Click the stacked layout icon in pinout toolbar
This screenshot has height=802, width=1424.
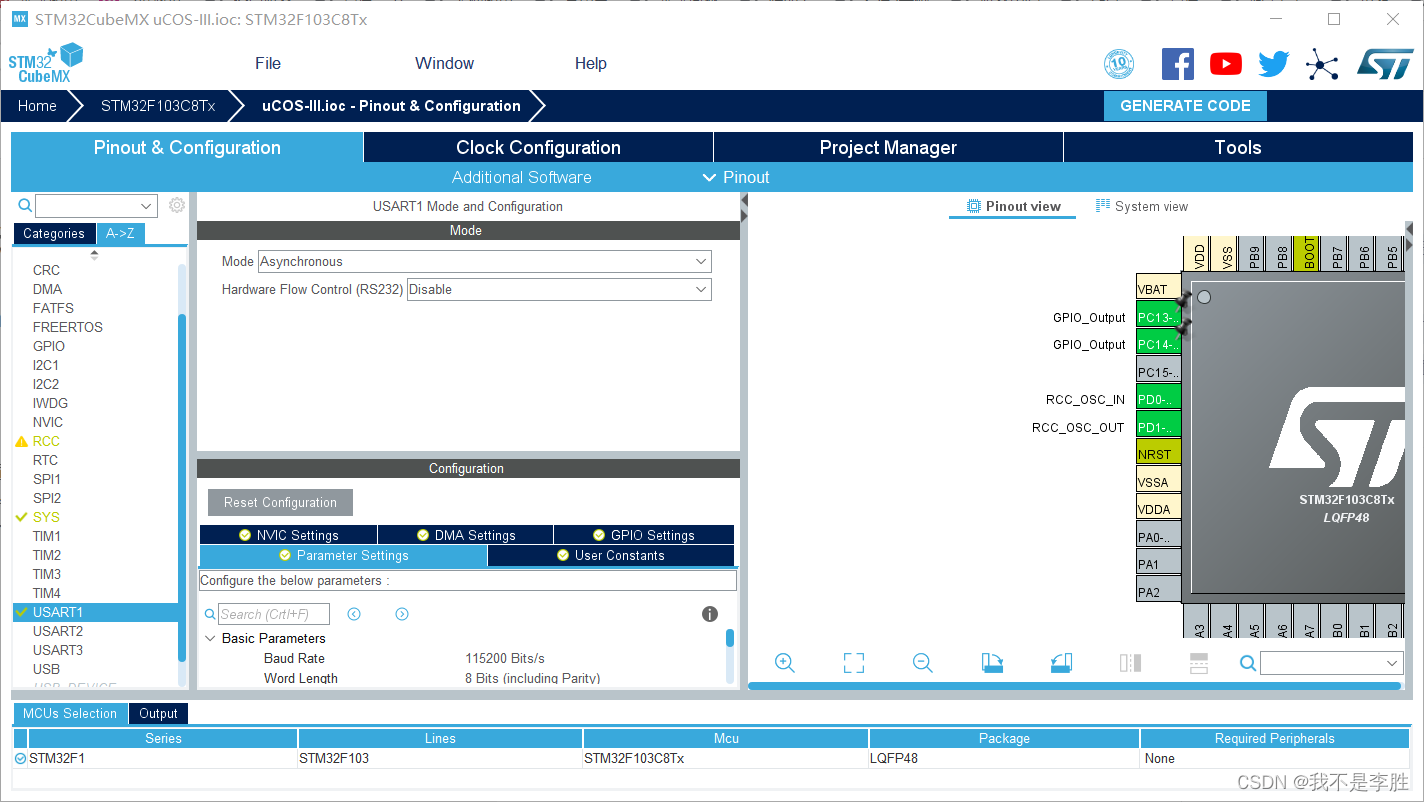tap(1199, 663)
